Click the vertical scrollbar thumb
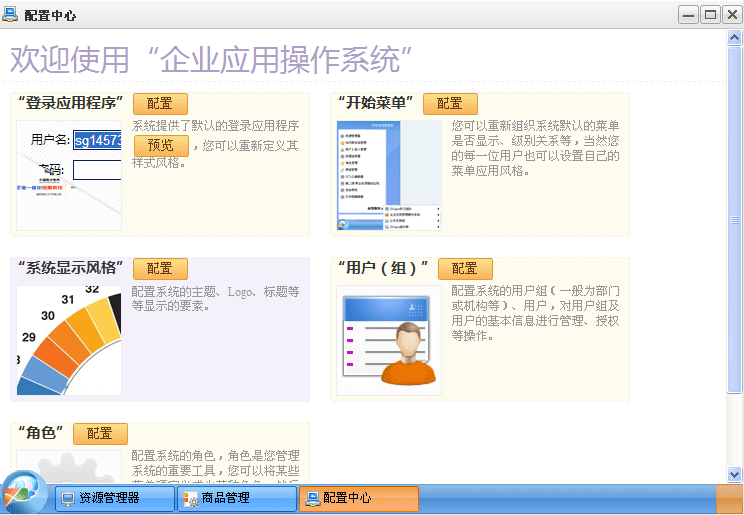Image resolution: width=744 pixels, height=515 pixels. pos(735,219)
